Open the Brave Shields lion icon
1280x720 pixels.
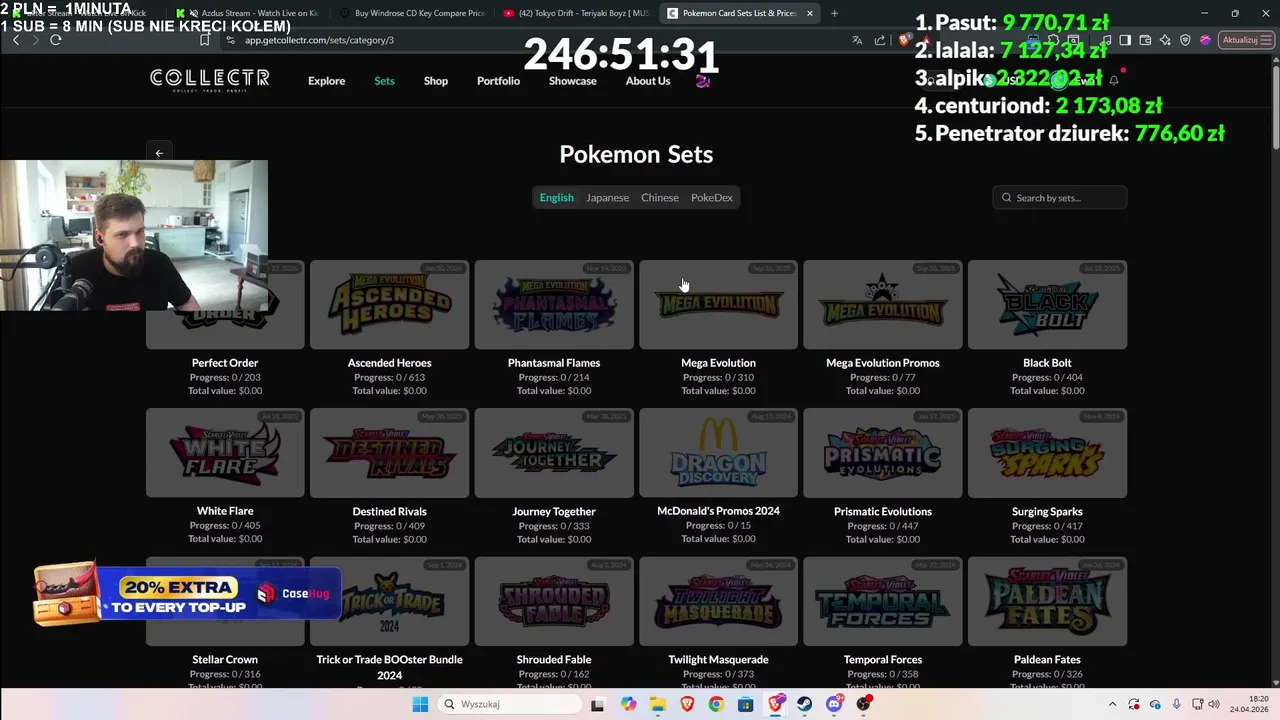tap(904, 40)
